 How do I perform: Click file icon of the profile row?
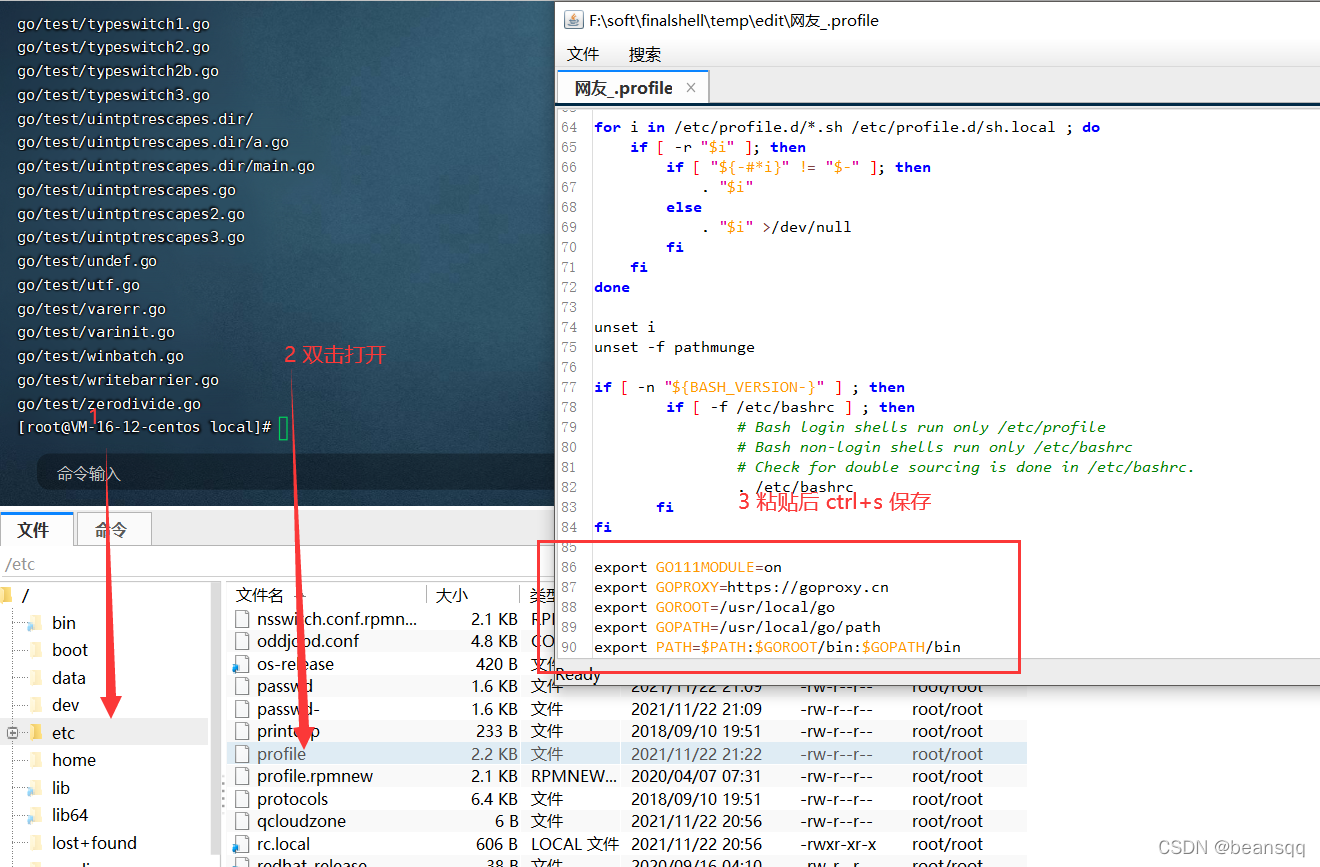click(x=241, y=754)
